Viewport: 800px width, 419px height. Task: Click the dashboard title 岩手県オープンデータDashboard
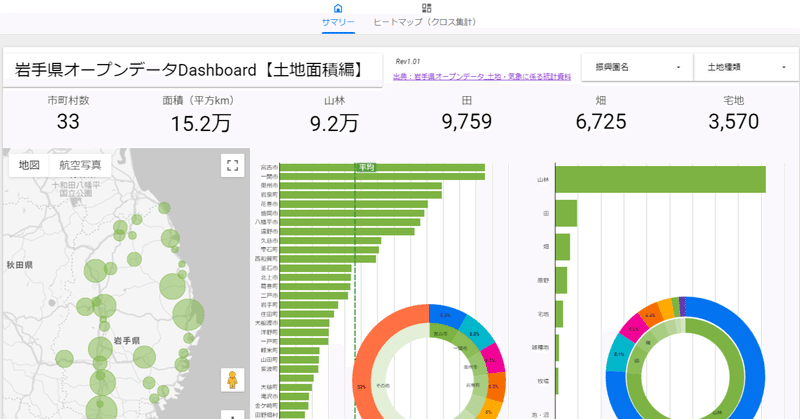pyautogui.click(x=190, y=70)
